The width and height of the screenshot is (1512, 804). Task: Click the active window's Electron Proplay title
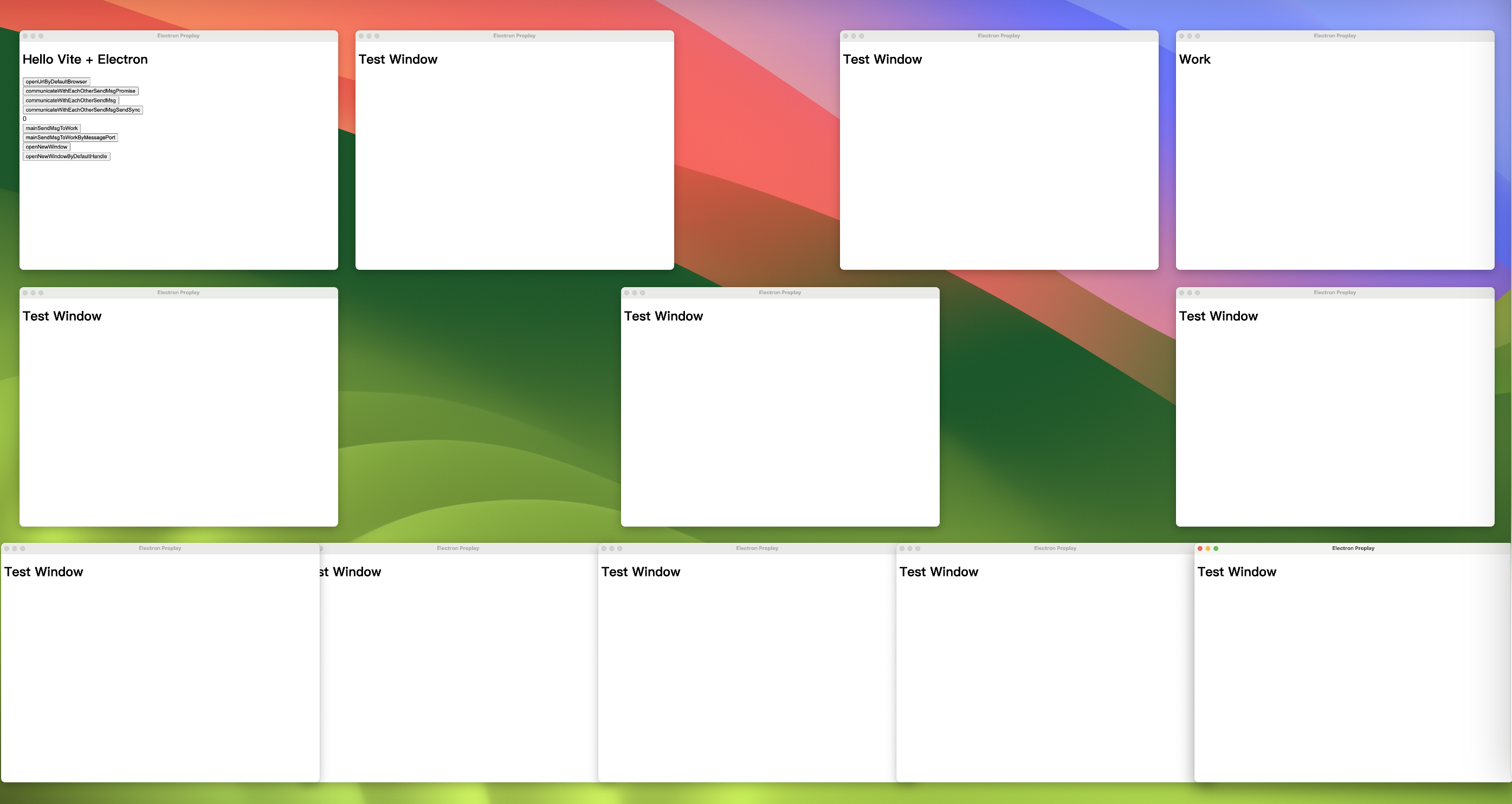[1353, 548]
